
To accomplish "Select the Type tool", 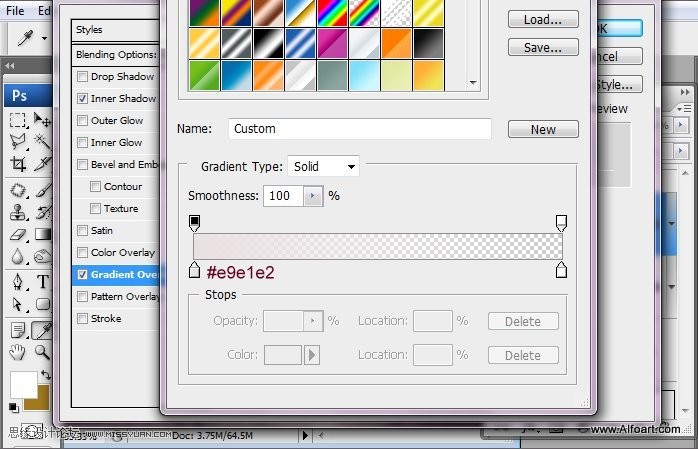I will pos(43,282).
